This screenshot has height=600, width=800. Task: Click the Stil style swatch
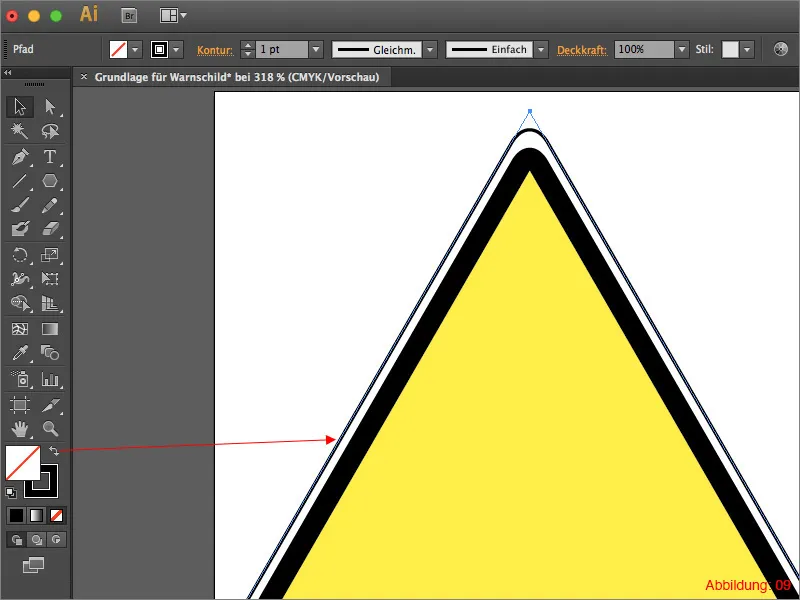point(730,49)
